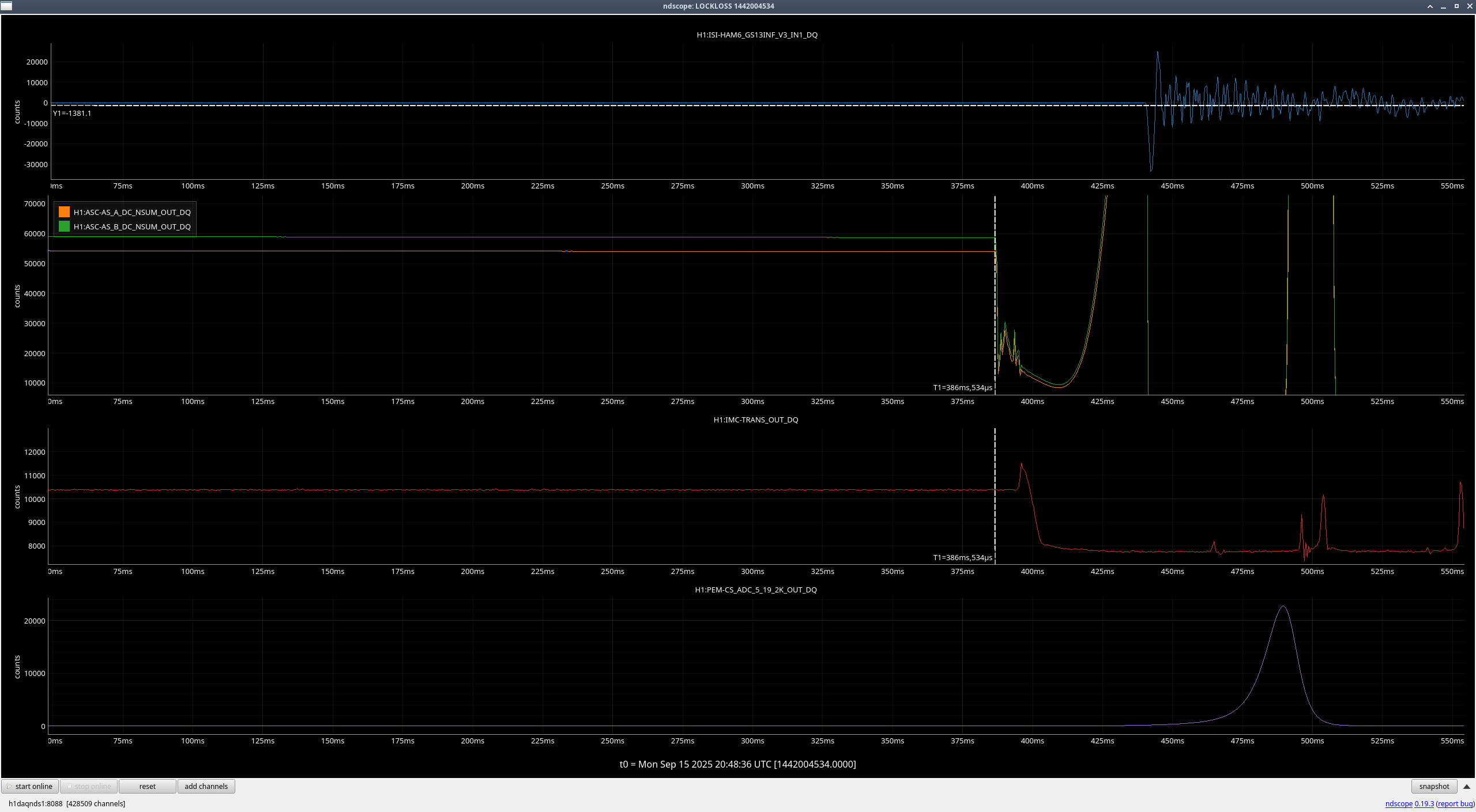The width and height of the screenshot is (1476, 812).
Task: Click the blue peak at 20000 in the HAM6 plot
Action: tap(1157, 53)
